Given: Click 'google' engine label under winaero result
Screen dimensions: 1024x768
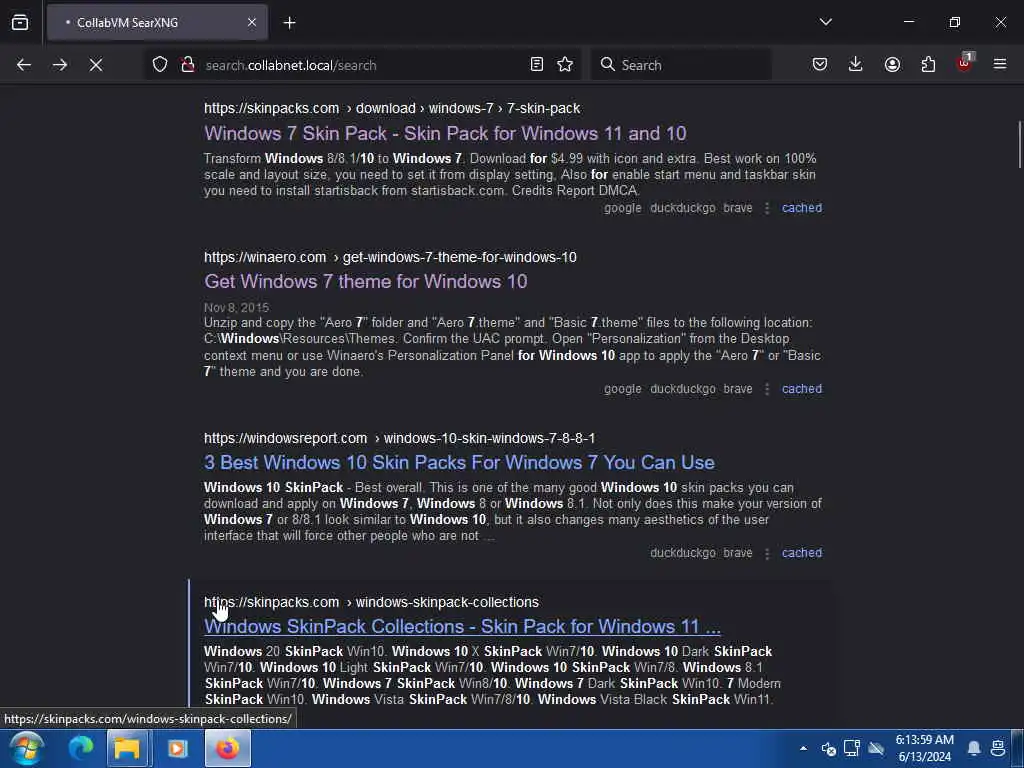Looking at the screenshot, I should tap(622, 389).
